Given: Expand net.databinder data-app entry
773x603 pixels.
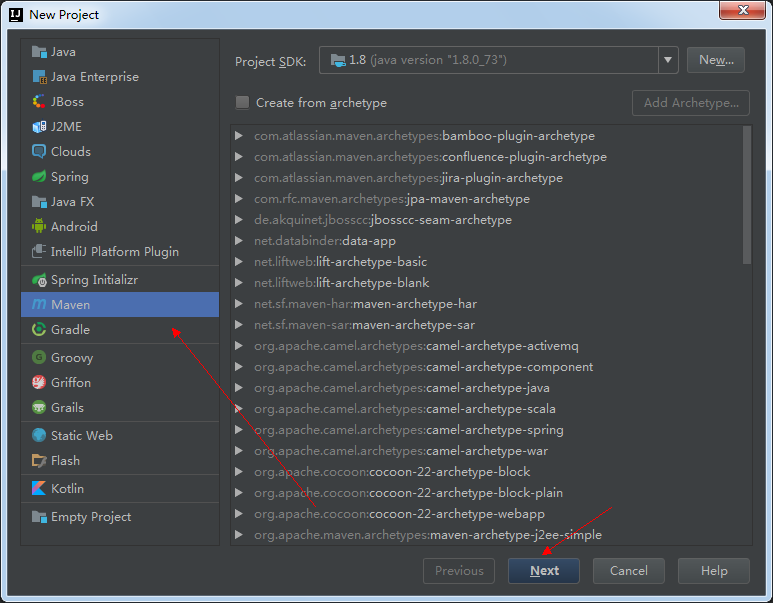Looking at the screenshot, I should [x=239, y=241].
